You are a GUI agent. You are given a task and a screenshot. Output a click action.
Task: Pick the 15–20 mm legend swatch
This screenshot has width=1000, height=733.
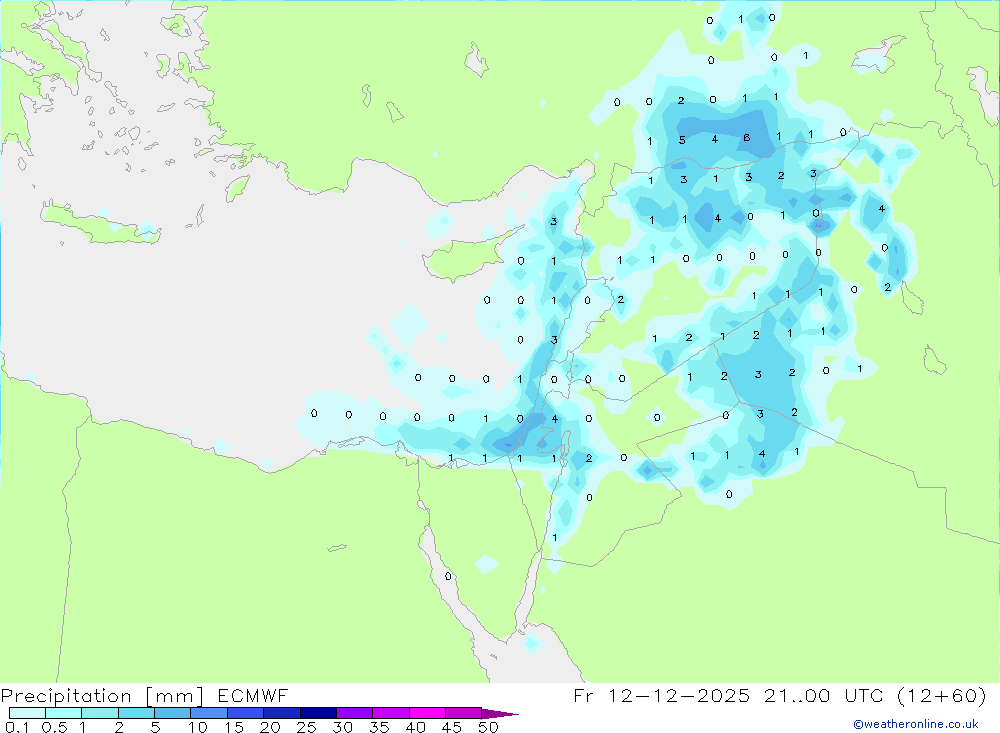246,713
